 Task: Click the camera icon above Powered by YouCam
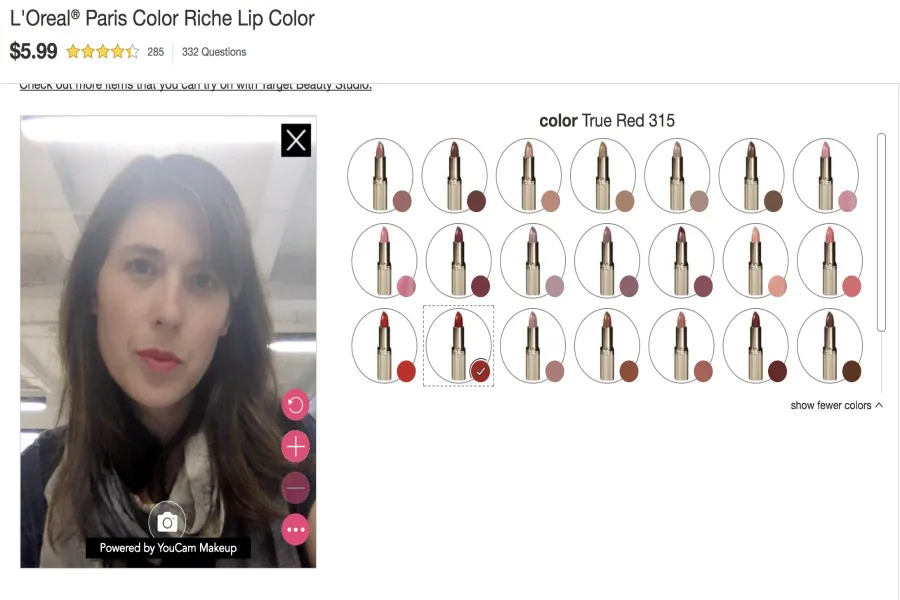(166, 522)
